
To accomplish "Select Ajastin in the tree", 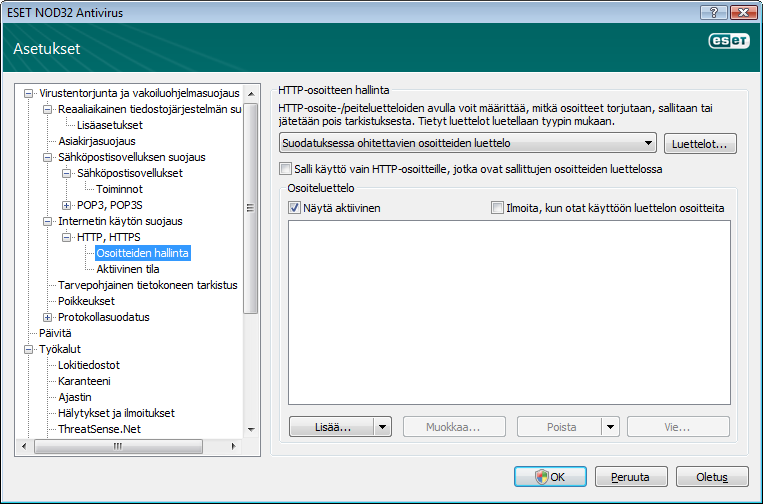I will pyautogui.click(x=75, y=397).
